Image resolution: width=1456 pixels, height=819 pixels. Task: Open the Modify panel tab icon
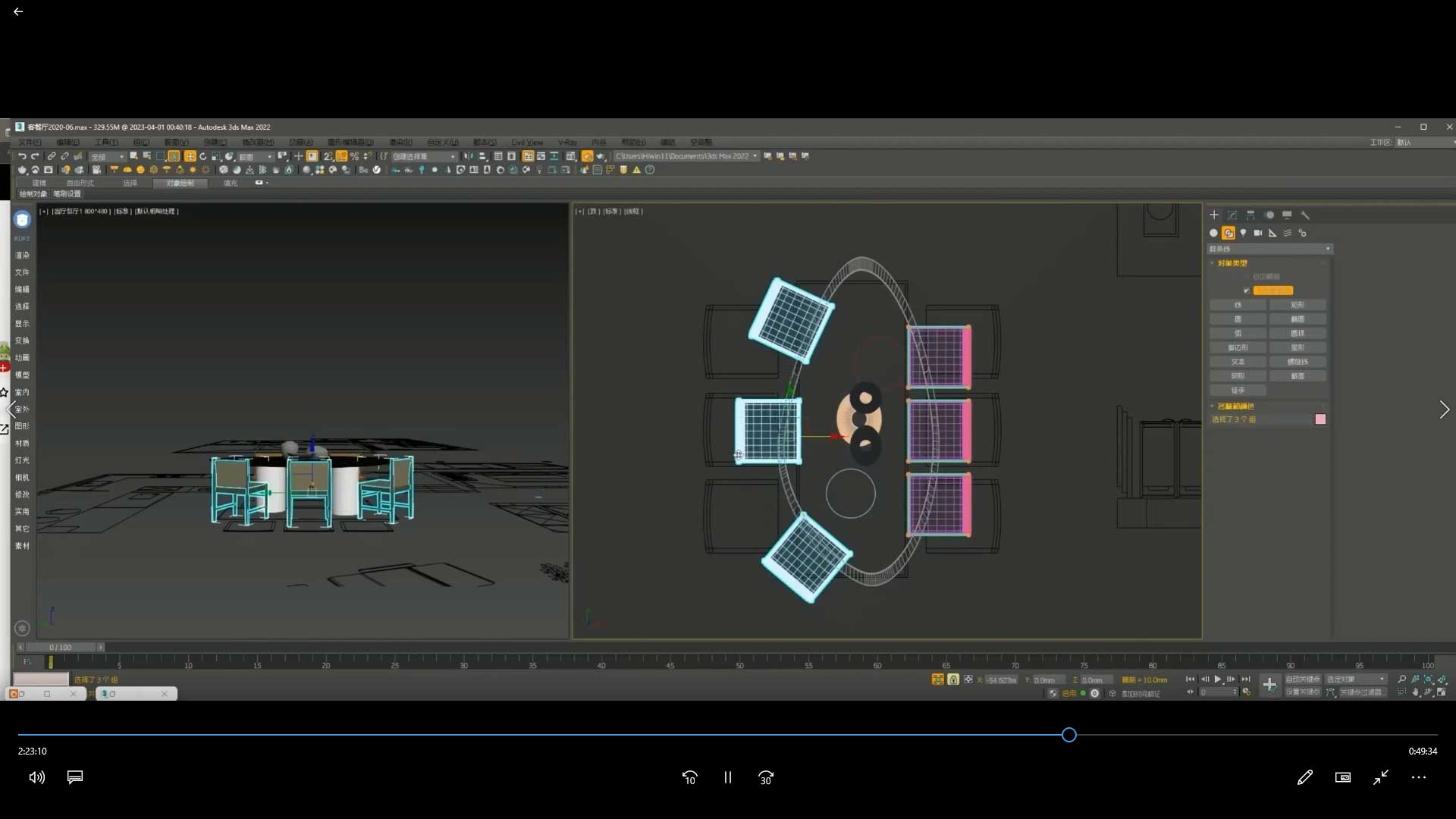[x=1232, y=215]
